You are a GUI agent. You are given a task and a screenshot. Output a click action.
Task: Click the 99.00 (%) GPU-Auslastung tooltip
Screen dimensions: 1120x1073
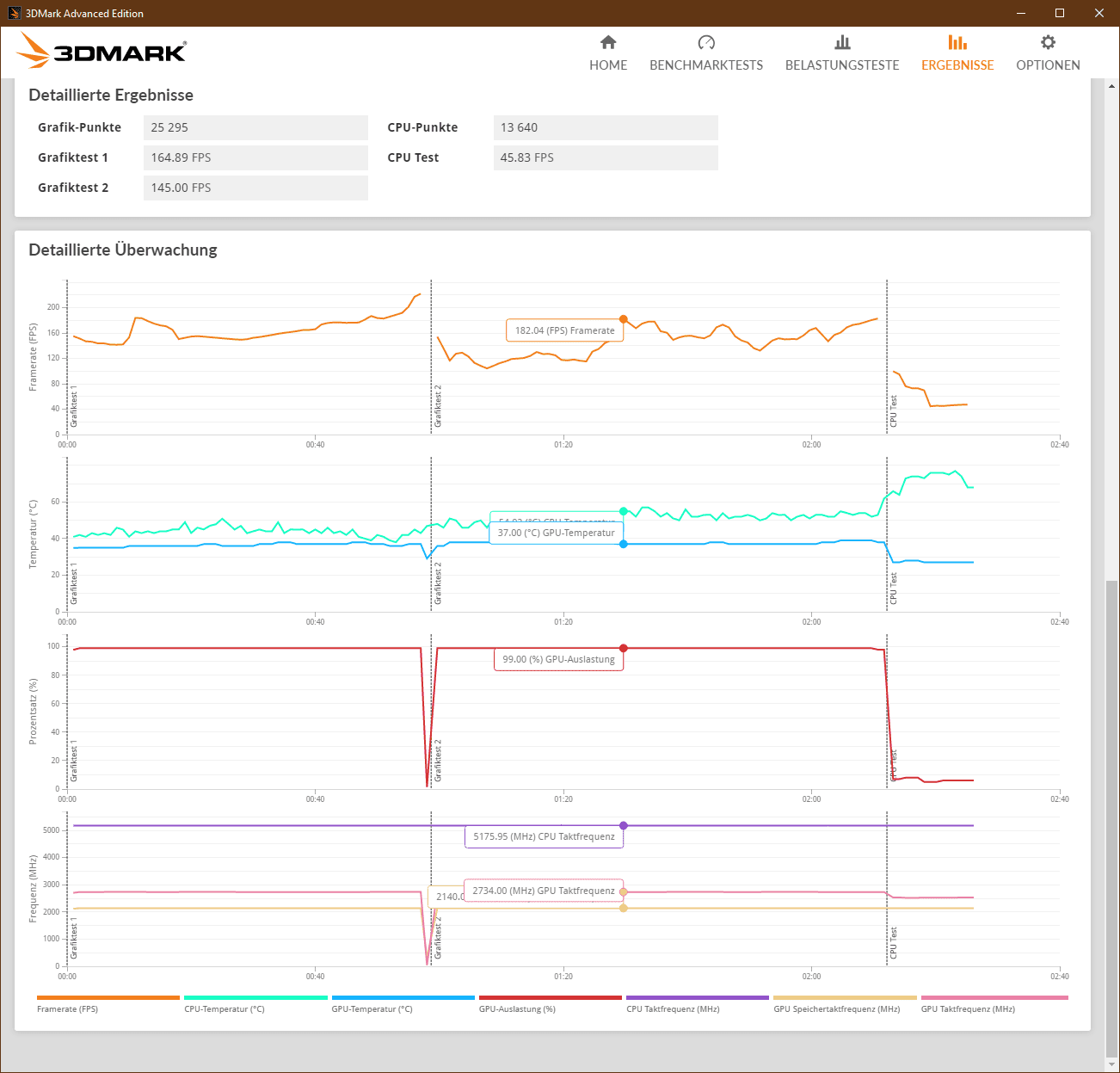point(559,659)
